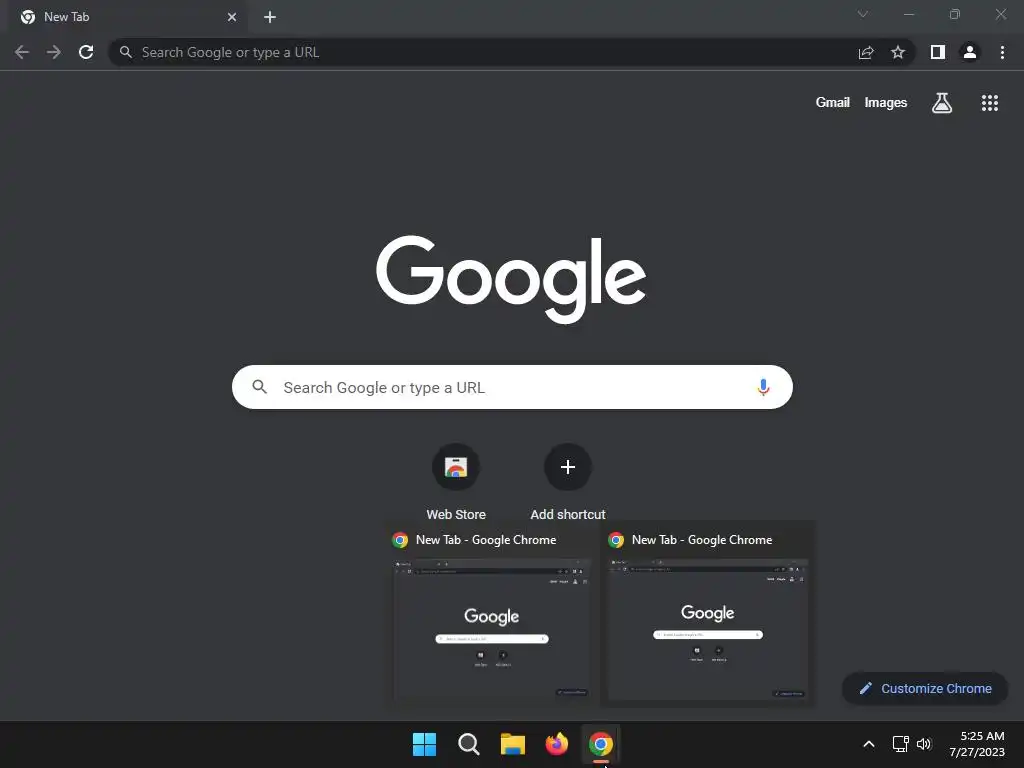Open Windows taskbar search
The image size is (1024, 768).
[468, 744]
